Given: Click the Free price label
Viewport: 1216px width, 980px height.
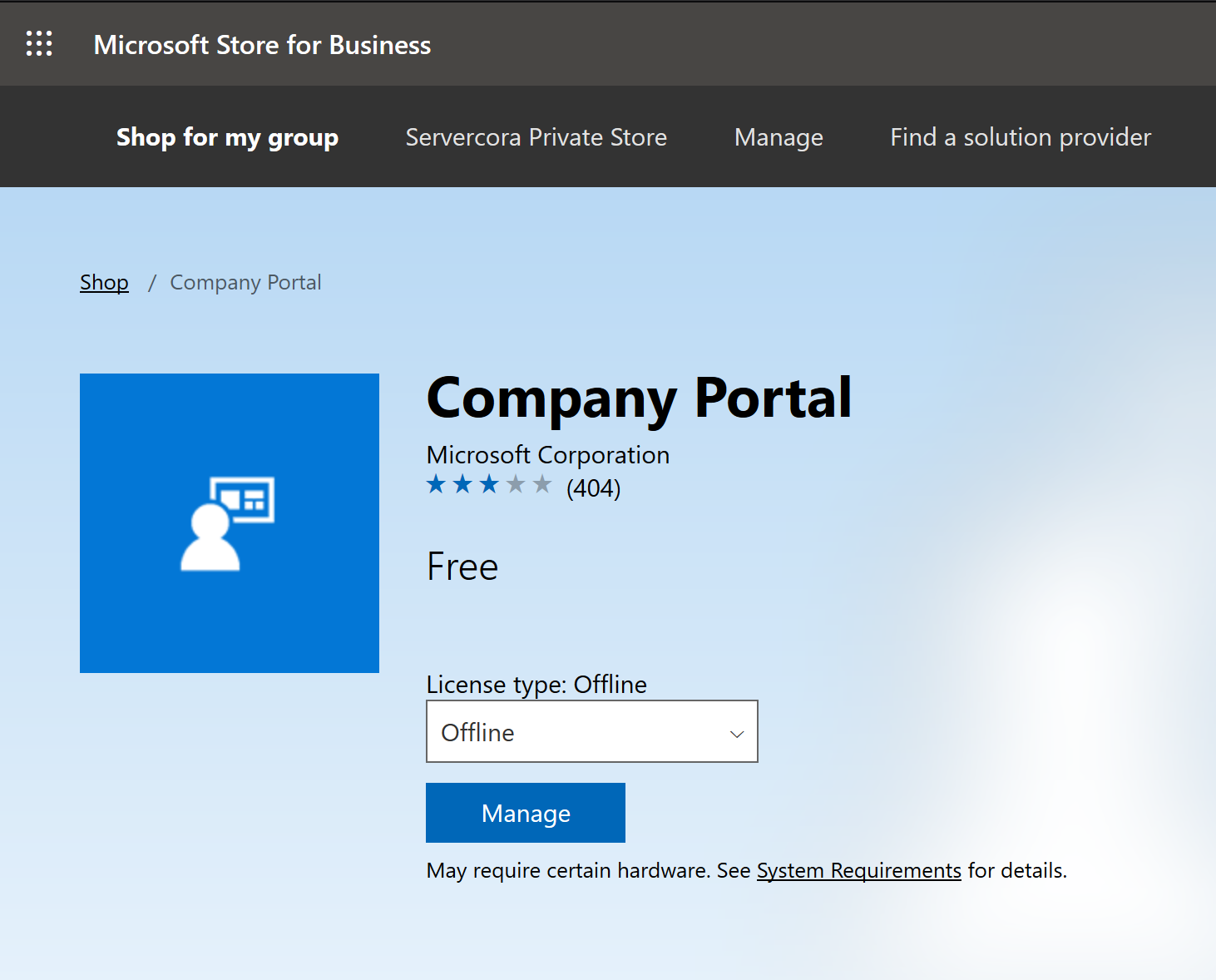Looking at the screenshot, I should point(462,567).
